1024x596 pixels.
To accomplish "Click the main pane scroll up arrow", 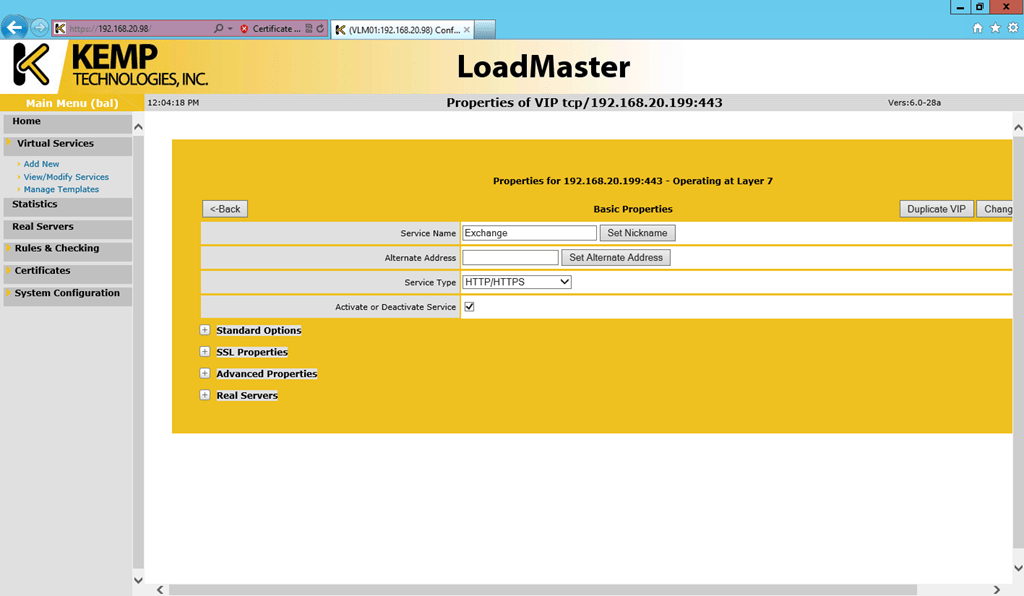I will pyautogui.click(x=1018, y=128).
